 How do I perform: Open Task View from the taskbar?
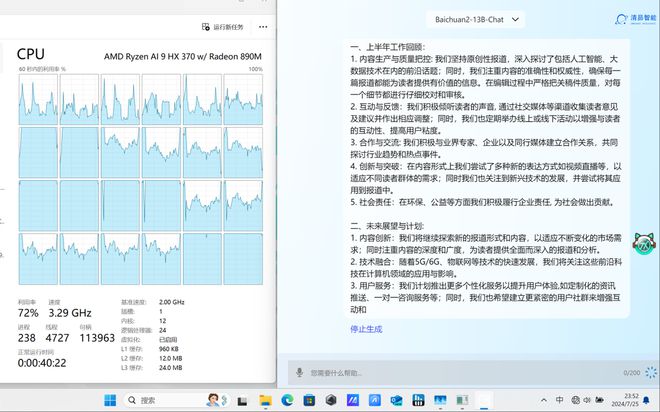tap(242, 401)
